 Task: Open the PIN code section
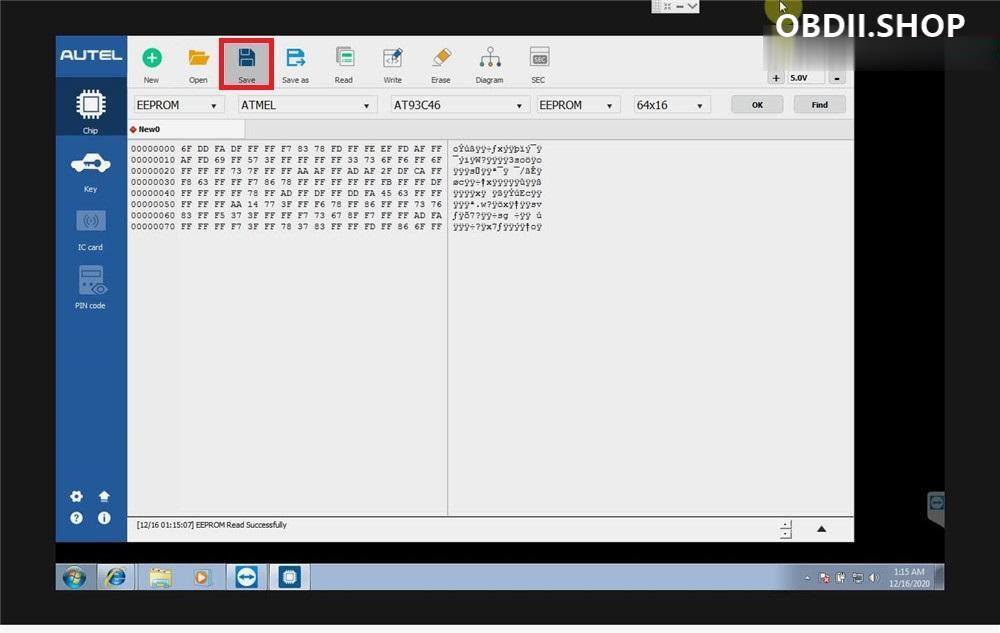tap(91, 287)
